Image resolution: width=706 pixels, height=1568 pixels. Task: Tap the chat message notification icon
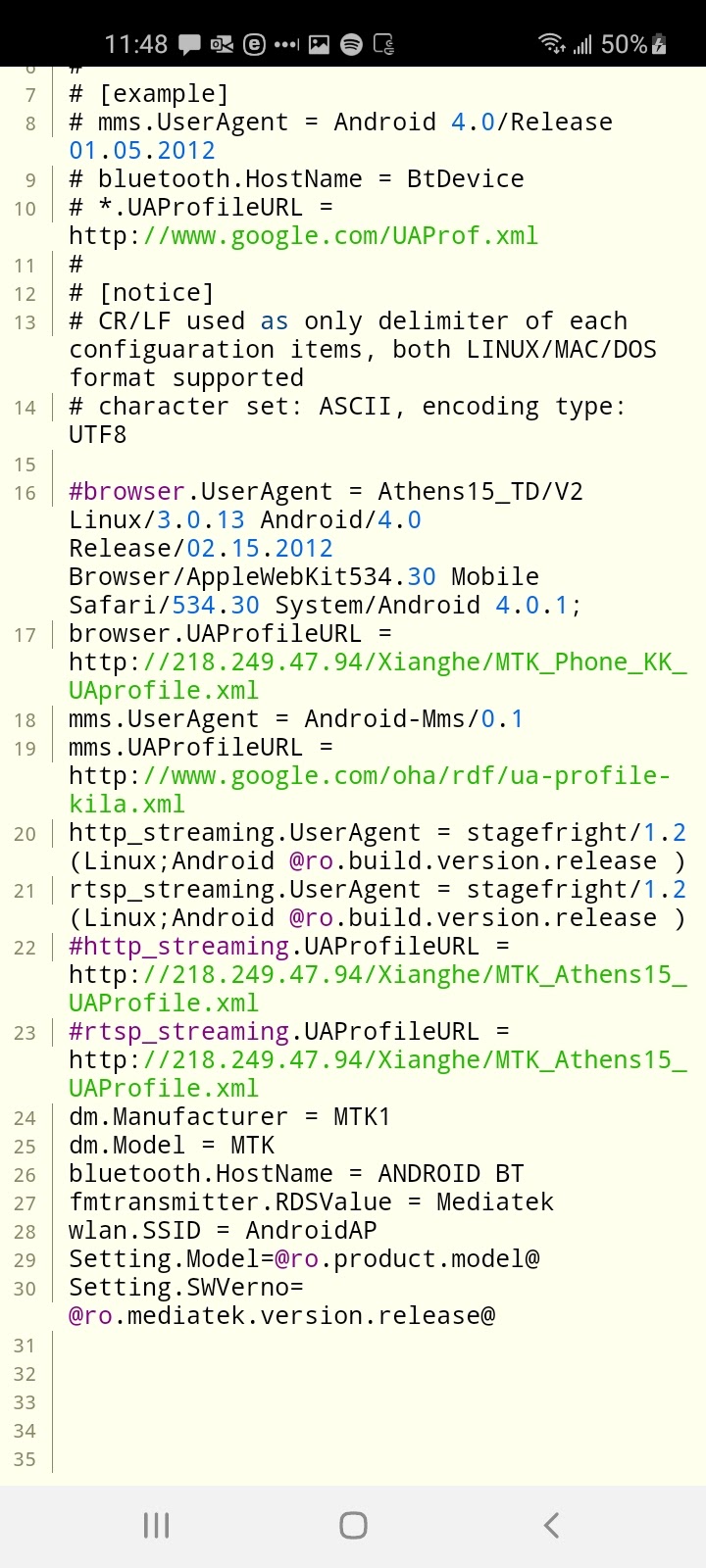[190, 44]
